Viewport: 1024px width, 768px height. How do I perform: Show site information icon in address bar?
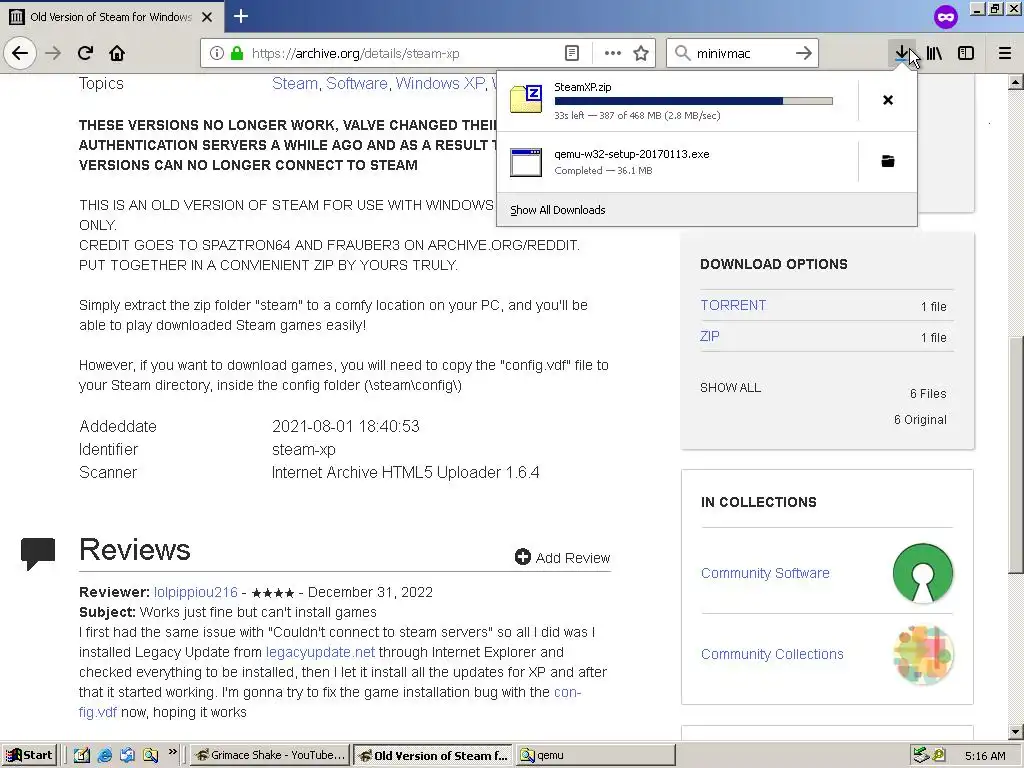pyautogui.click(x=217, y=54)
